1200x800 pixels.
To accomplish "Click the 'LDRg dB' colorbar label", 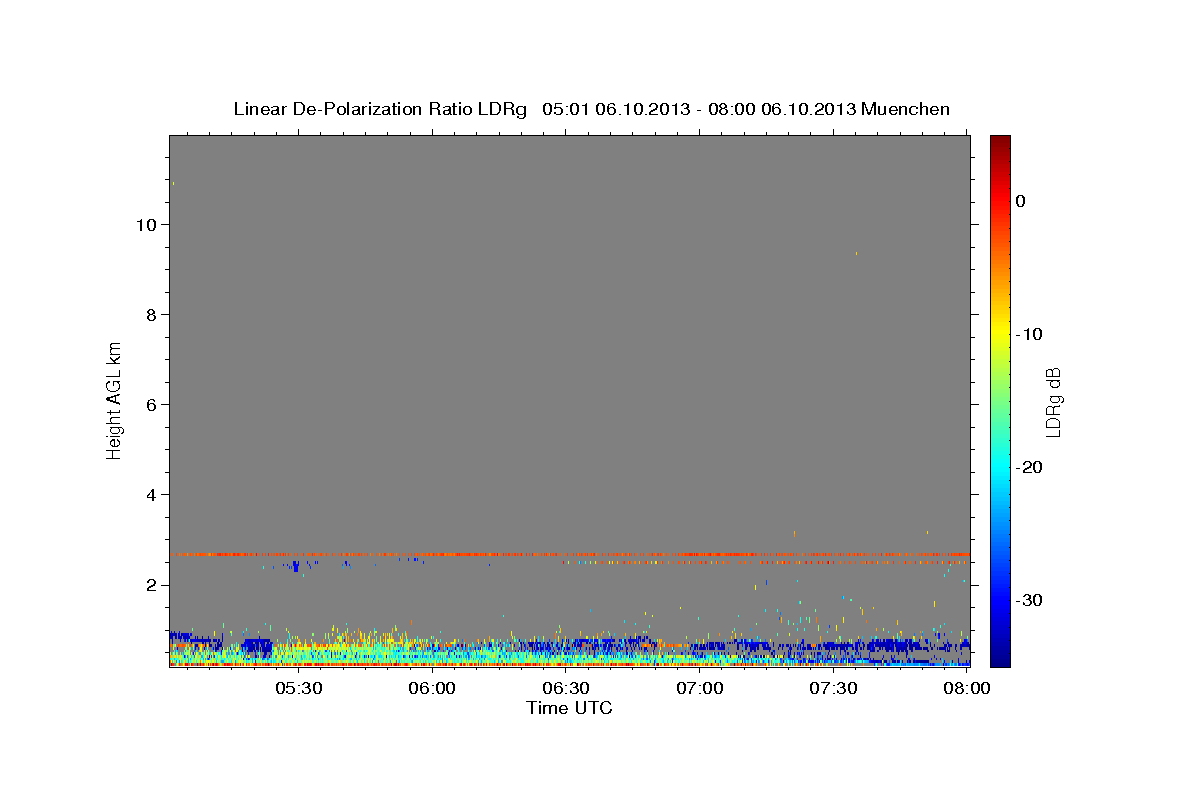I will point(1053,402).
